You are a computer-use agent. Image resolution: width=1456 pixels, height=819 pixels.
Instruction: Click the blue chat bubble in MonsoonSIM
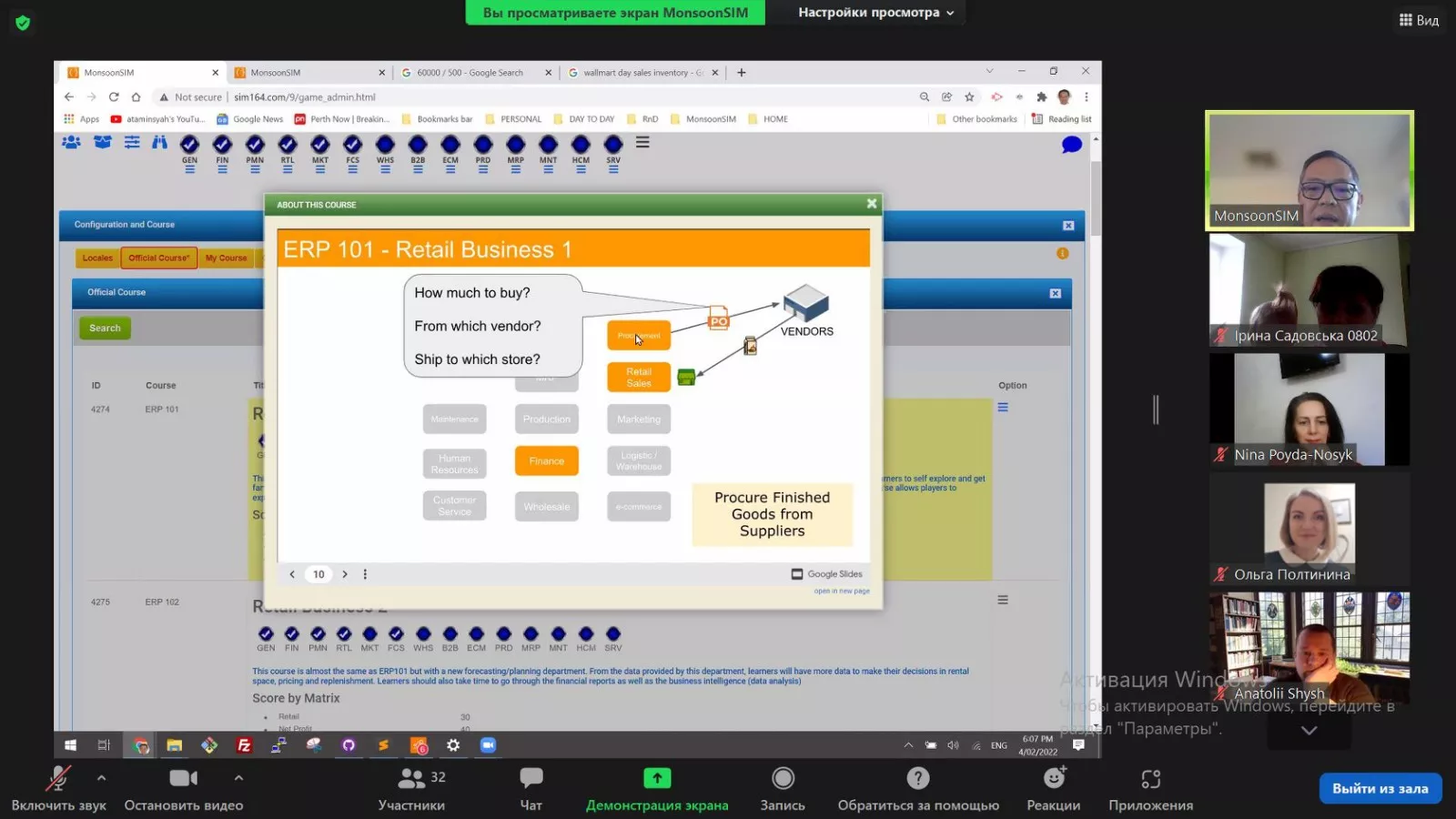[x=1071, y=145]
